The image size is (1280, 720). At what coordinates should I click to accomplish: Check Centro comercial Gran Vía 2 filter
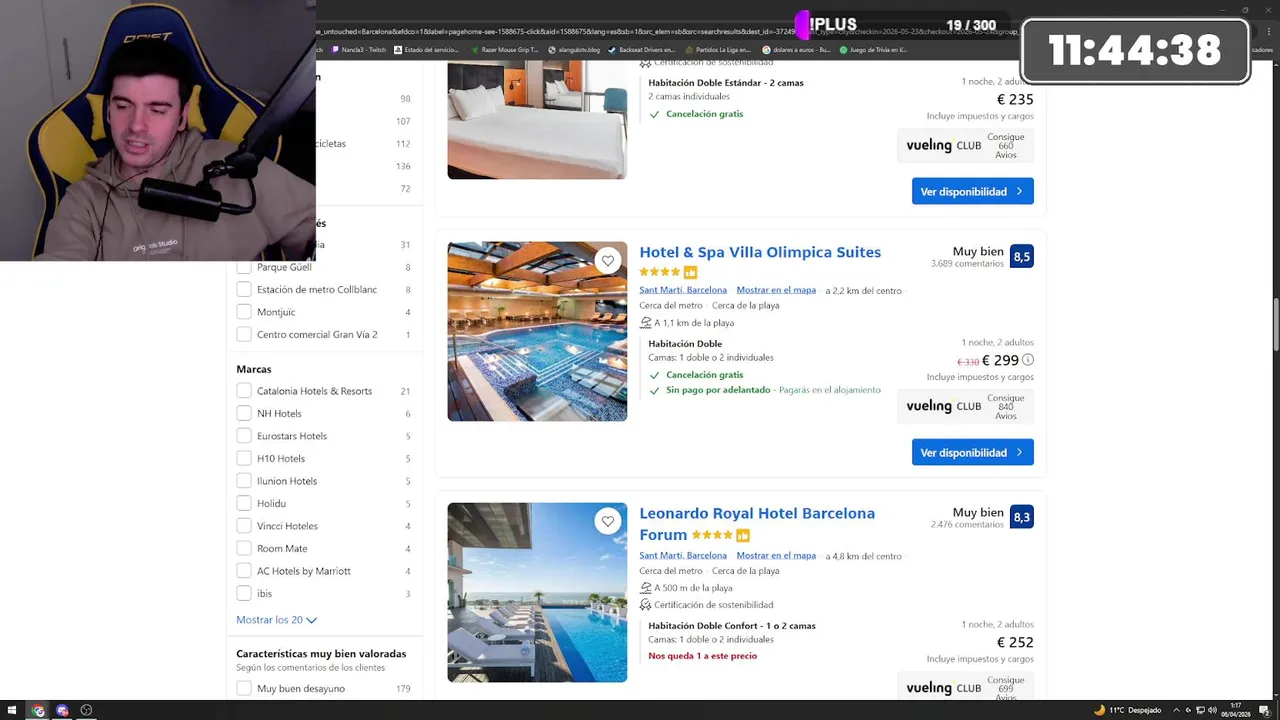tap(244, 334)
